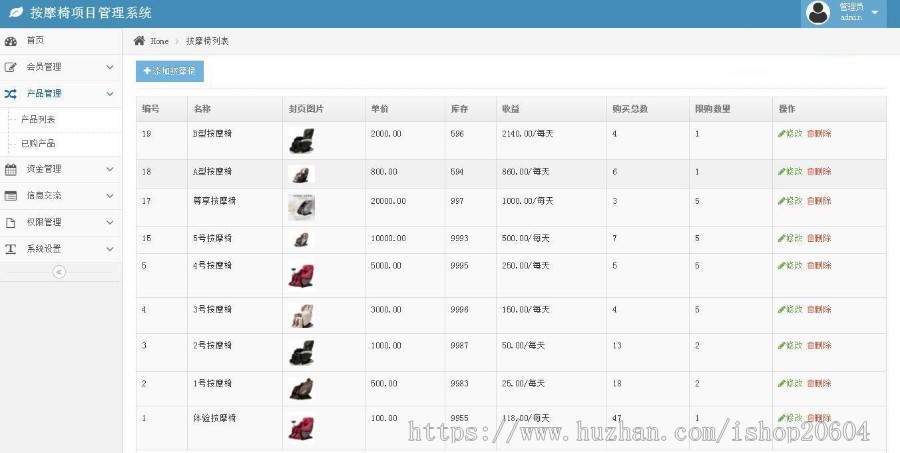Viewport: 900px width, 453px height.
Task: Open the admin user avatar
Action: point(818,13)
